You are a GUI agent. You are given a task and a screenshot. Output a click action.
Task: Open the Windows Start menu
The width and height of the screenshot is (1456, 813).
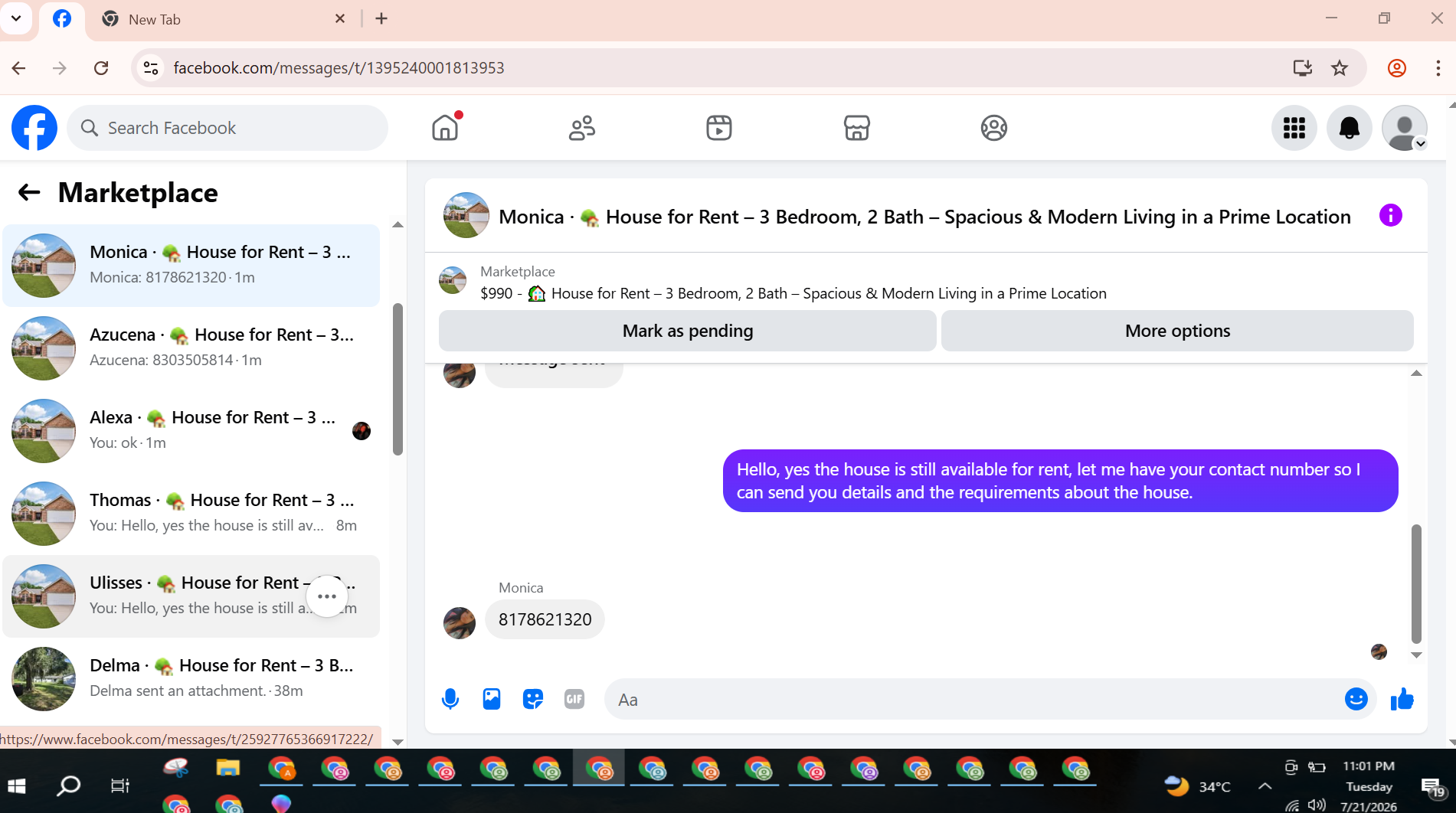point(17,785)
